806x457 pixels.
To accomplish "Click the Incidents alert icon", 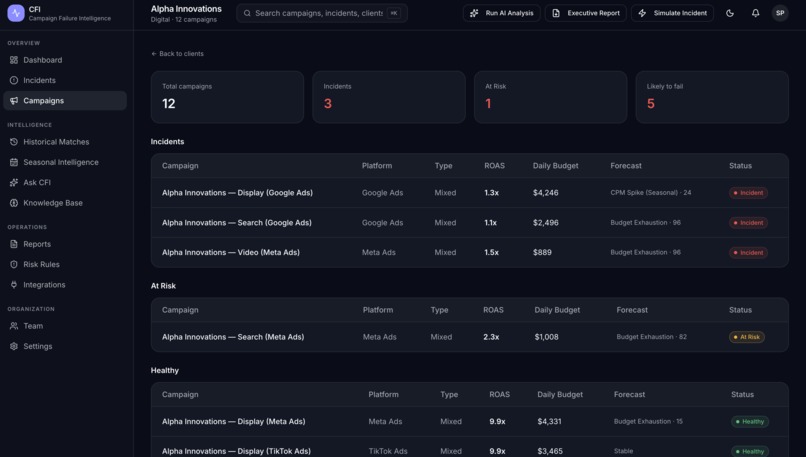I will 14,80.
